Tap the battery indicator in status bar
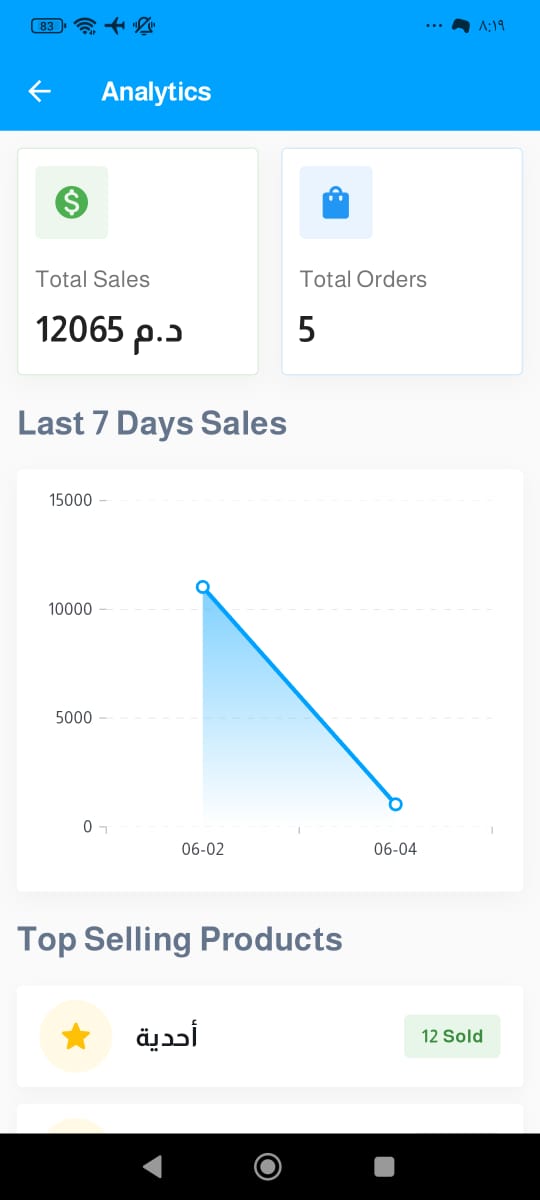540x1200 pixels. point(48,26)
